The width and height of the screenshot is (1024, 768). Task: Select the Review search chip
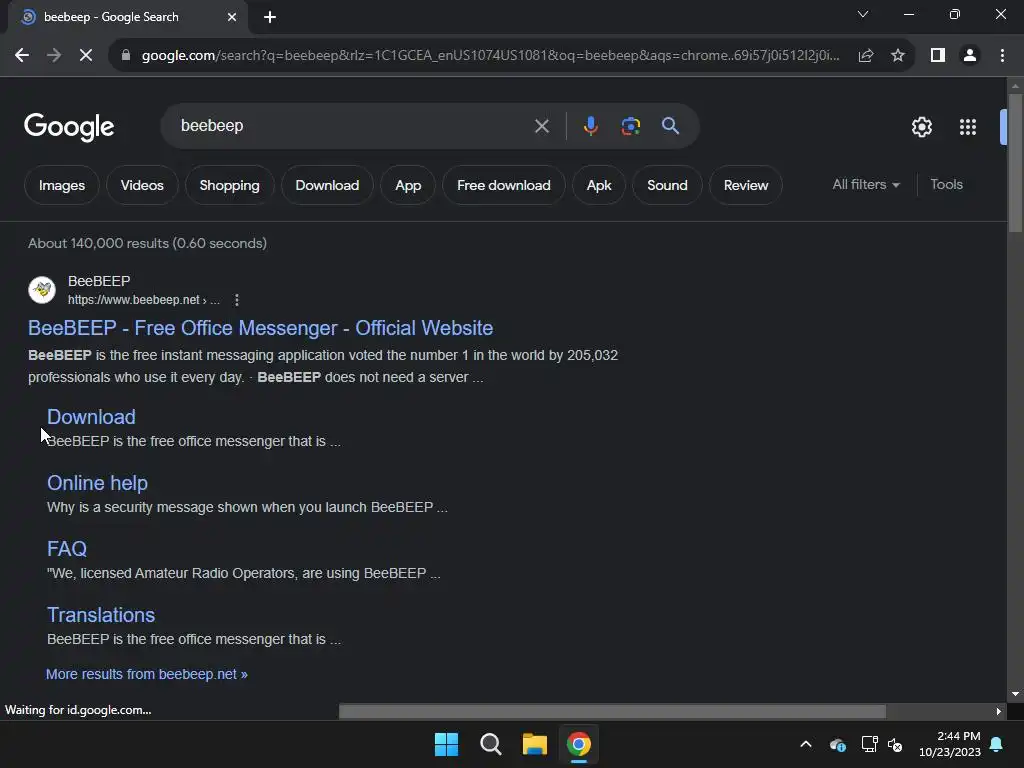click(746, 185)
